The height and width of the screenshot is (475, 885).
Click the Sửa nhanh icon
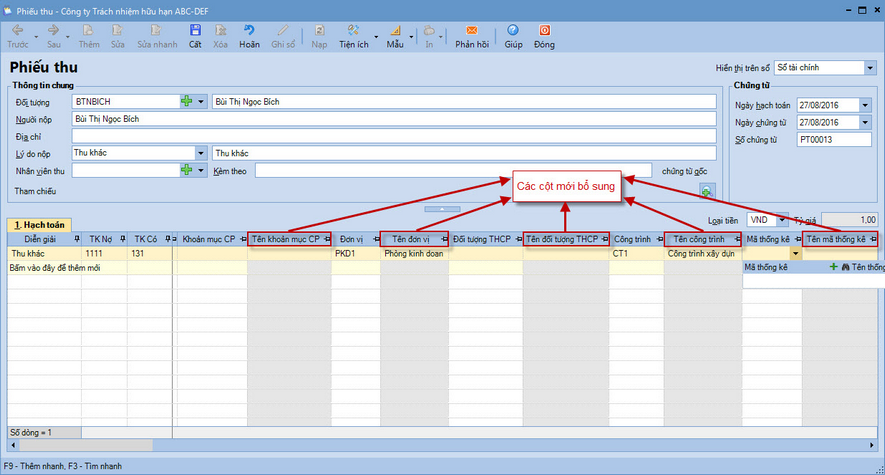(x=156, y=30)
